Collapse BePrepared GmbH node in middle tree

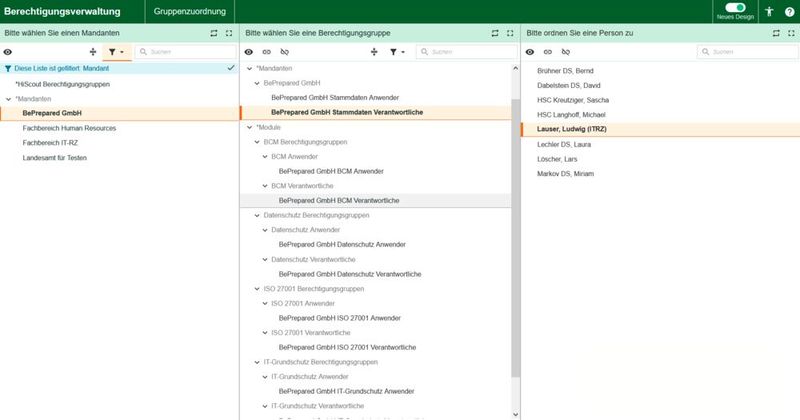pyautogui.click(x=257, y=83)
